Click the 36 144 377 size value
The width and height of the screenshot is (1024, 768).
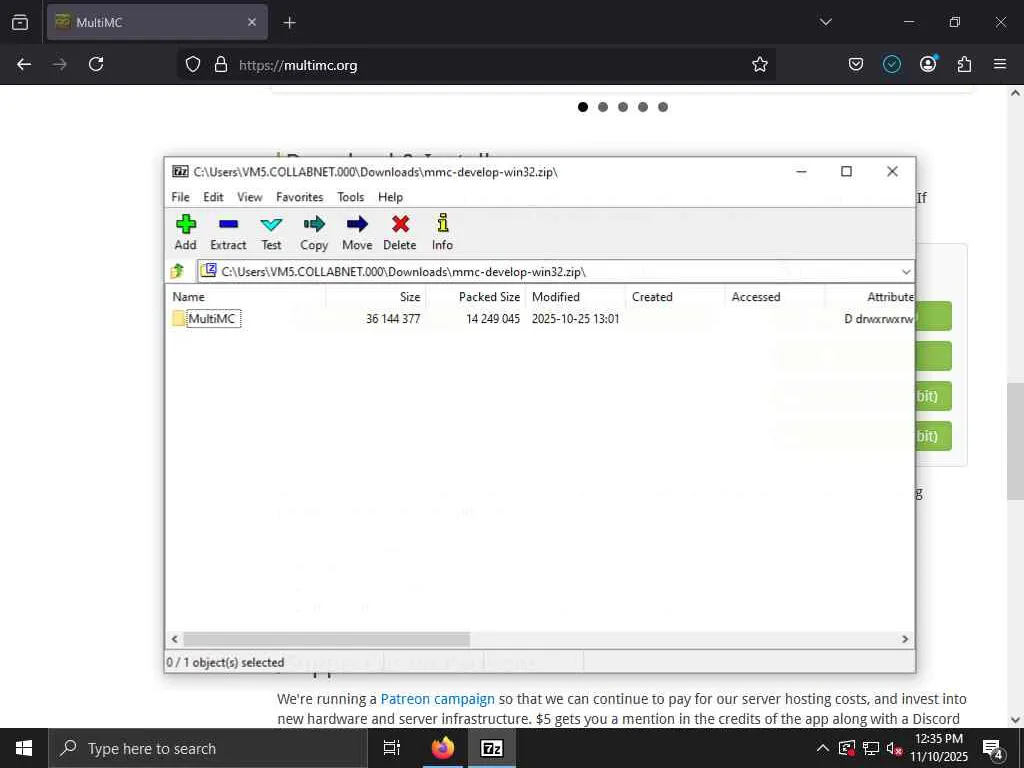pos(393,319)
